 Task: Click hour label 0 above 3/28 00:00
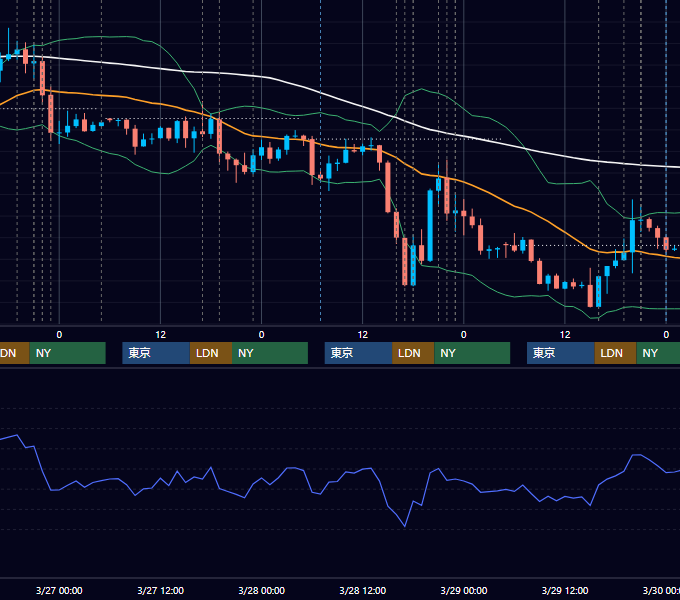[x=262, y=335]
